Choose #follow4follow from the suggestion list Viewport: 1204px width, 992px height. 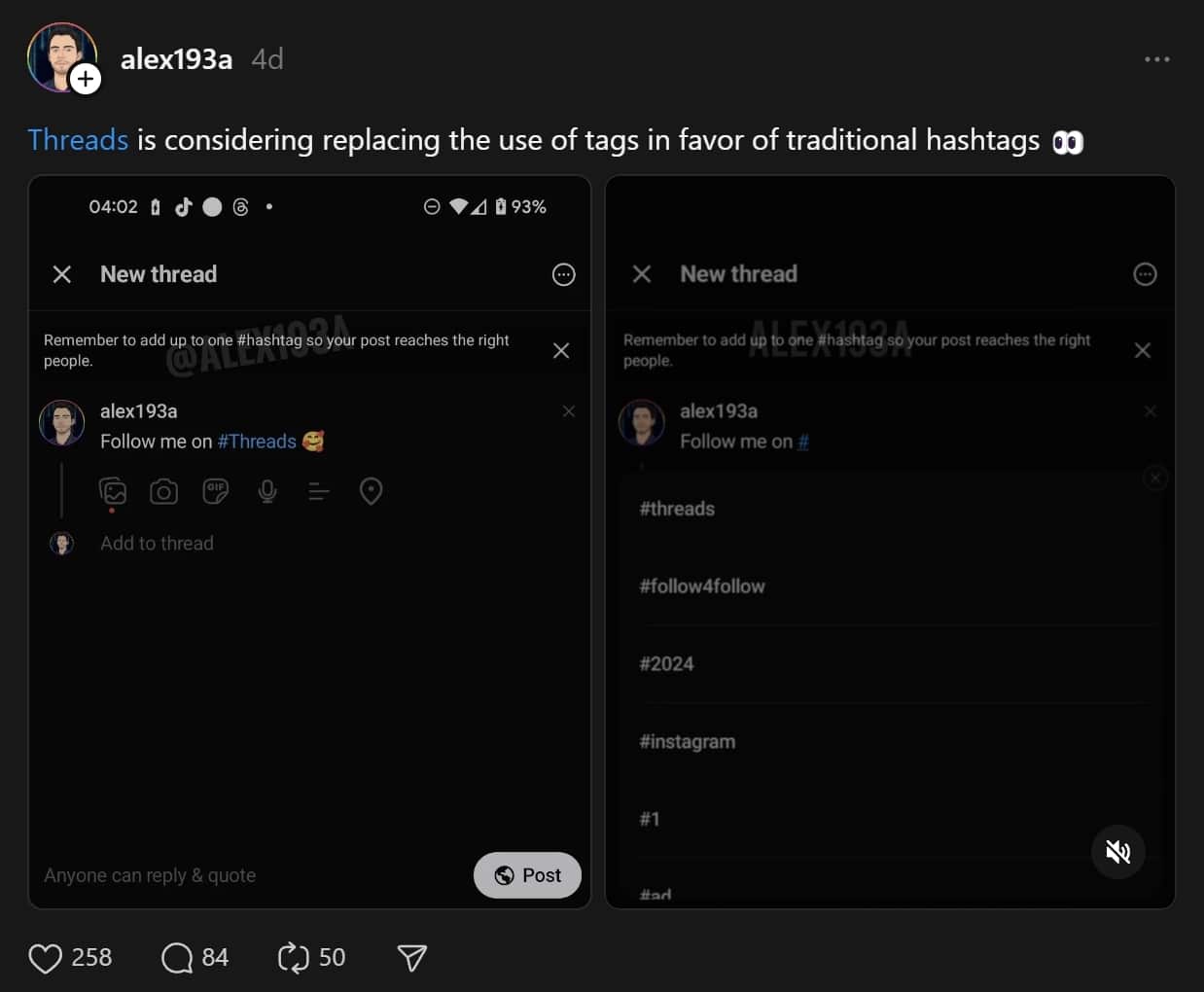coord(702,585)
